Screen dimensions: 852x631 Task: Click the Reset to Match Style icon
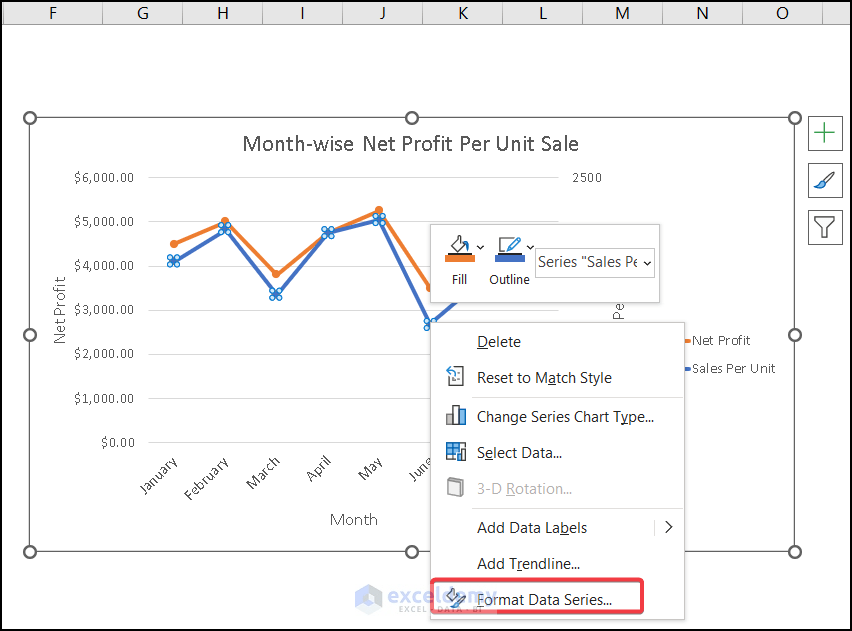(456, 378)
